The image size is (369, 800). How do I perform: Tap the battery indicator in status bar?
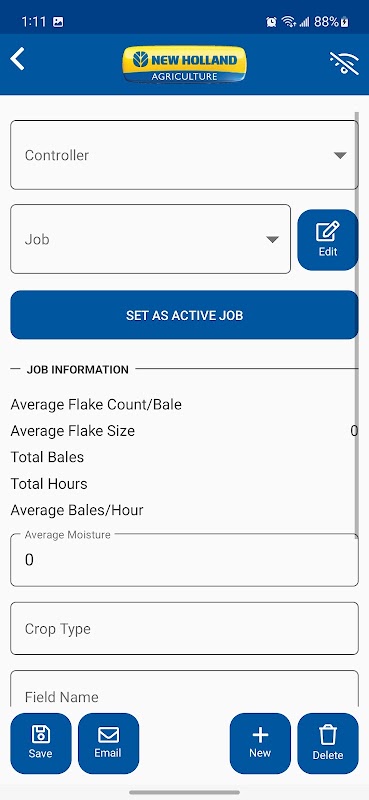coord(345,21)
